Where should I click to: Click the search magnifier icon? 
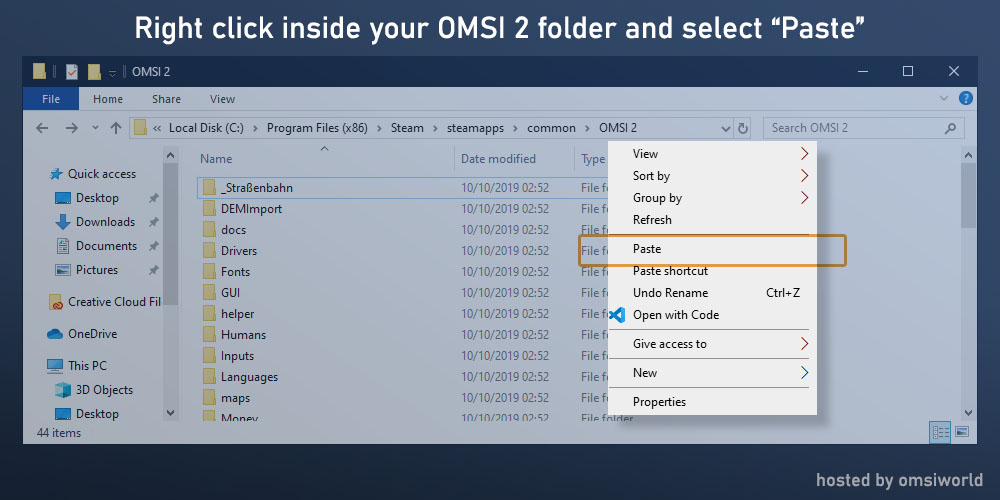pyautogui.click(x=950, y=128)
